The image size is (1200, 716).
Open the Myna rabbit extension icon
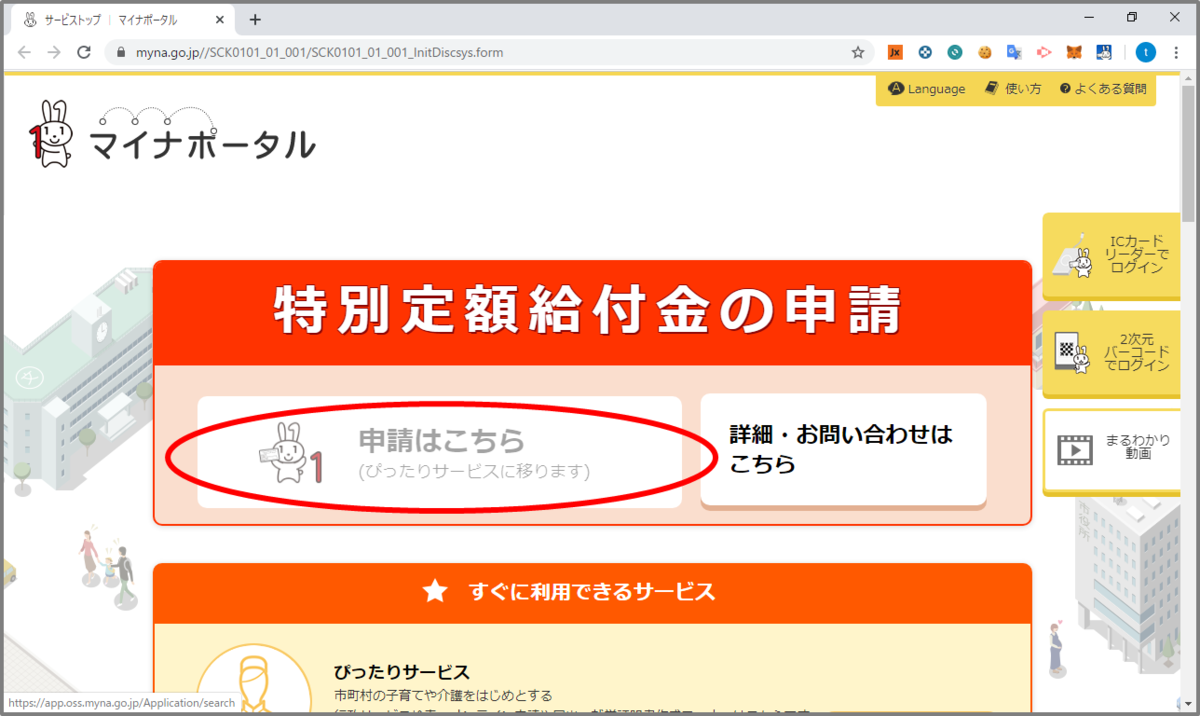pyautogui.click(x=1104, y=52)
